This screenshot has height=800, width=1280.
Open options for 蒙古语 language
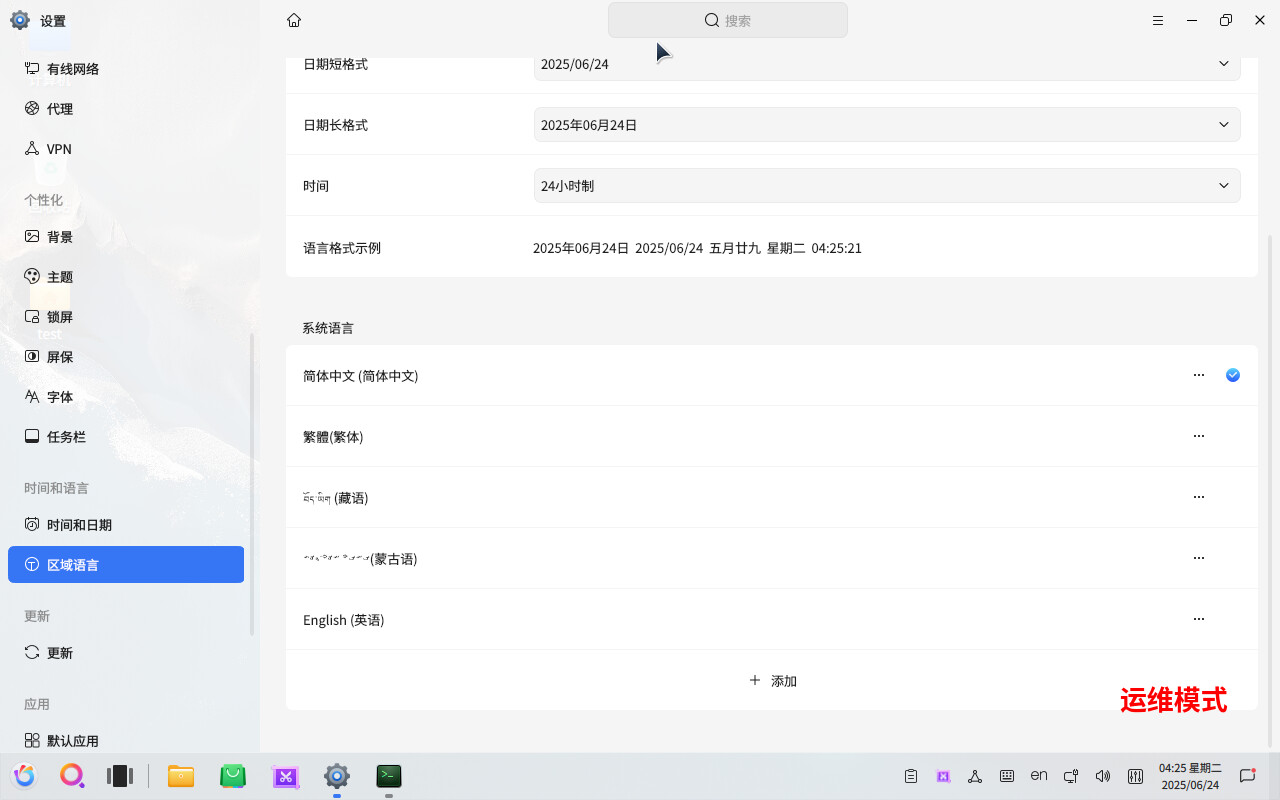[x=1199, y=558]
